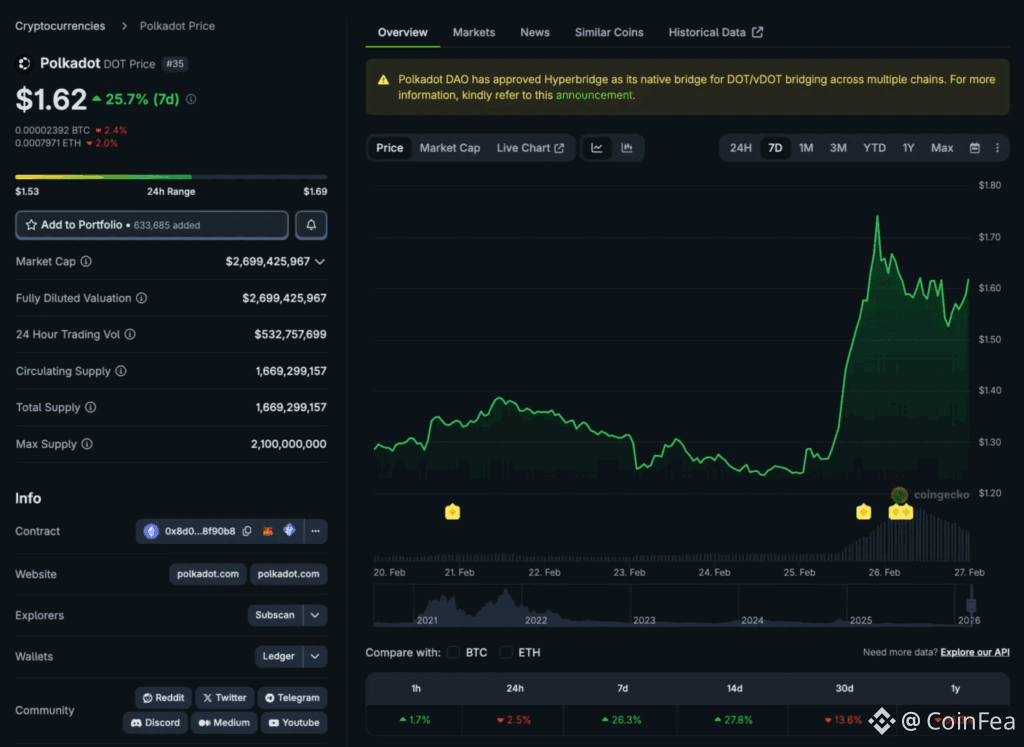Click the Ethereum icon in contract field
Screen dimensions: 1024x747
click(x=151, y=531)
